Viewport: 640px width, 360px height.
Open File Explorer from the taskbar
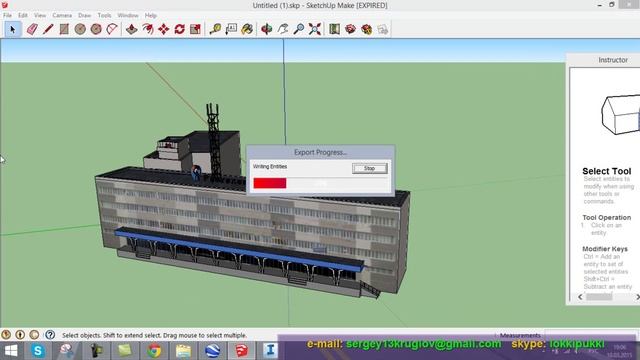point(183,351)
